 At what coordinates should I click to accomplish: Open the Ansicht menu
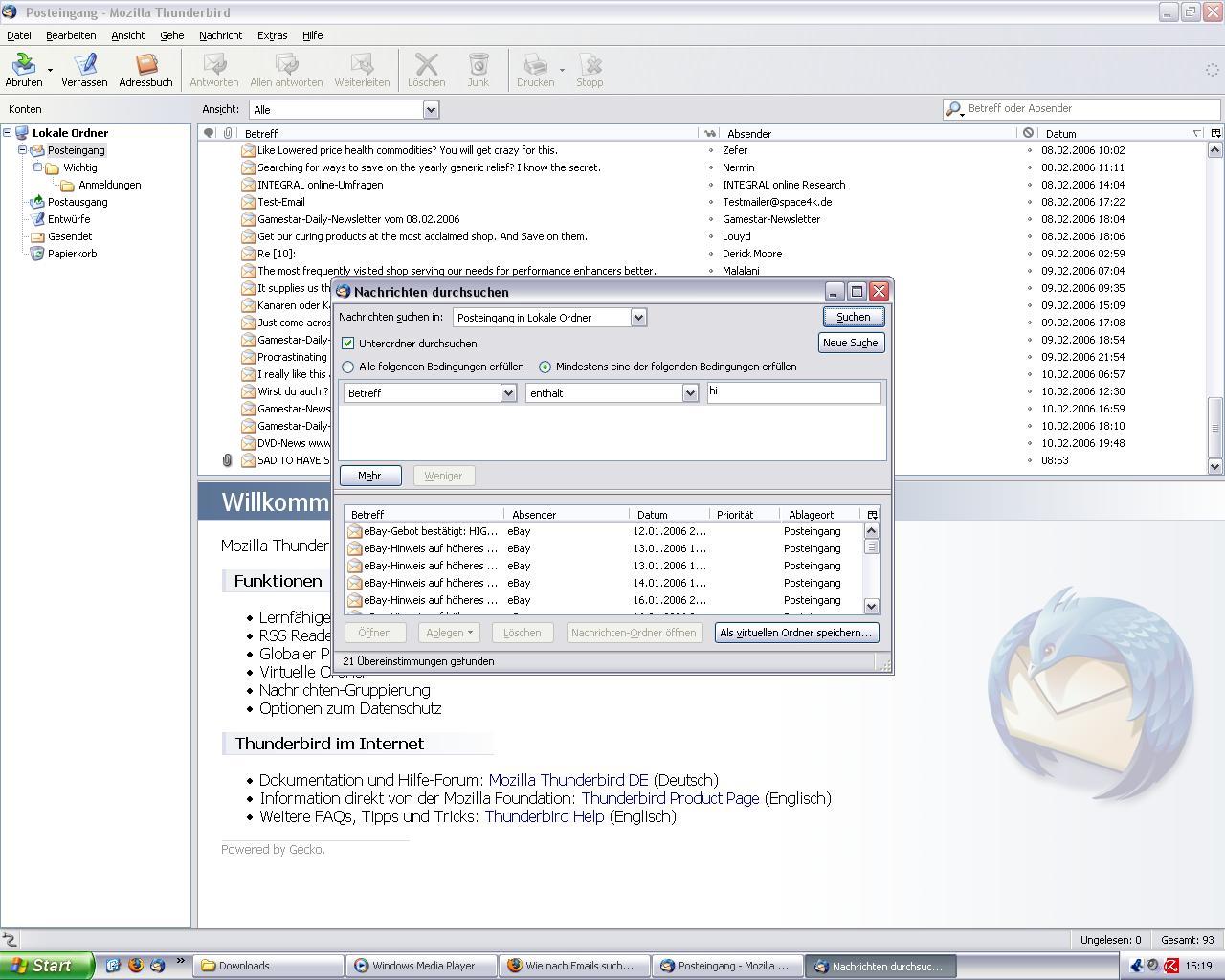[x=127, y=35]
